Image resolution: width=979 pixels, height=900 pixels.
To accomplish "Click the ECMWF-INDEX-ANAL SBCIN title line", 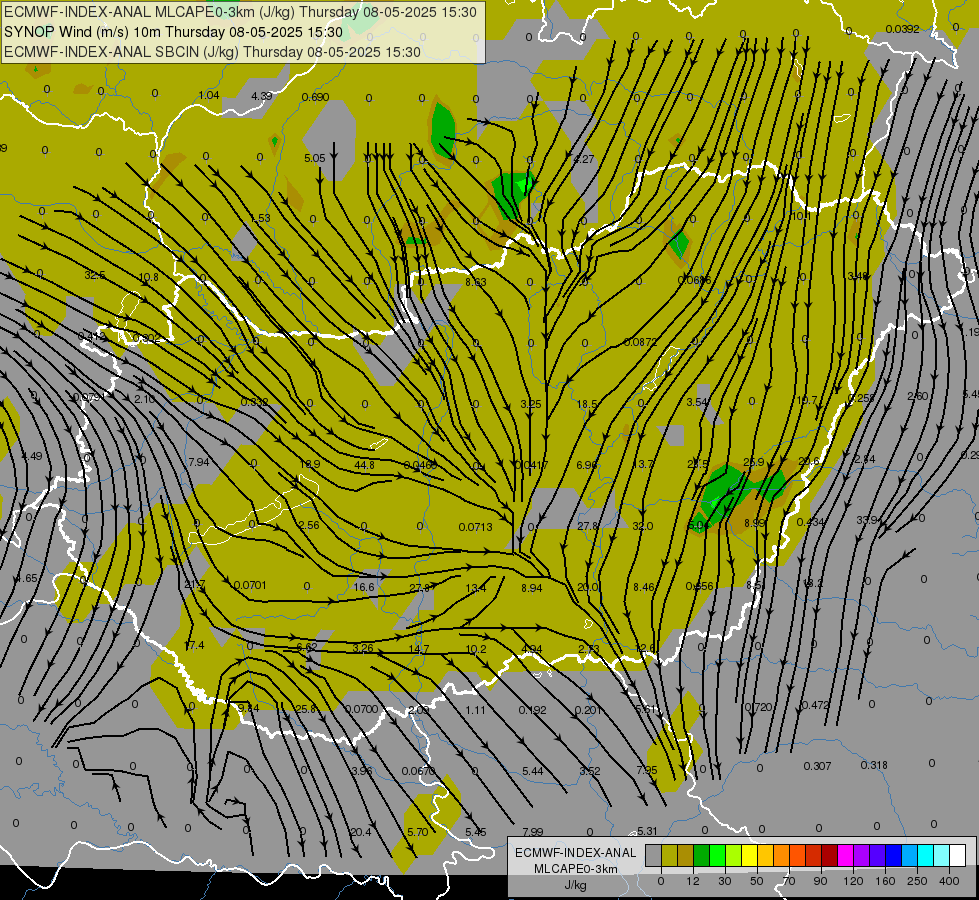I will (x=212, y=52).
